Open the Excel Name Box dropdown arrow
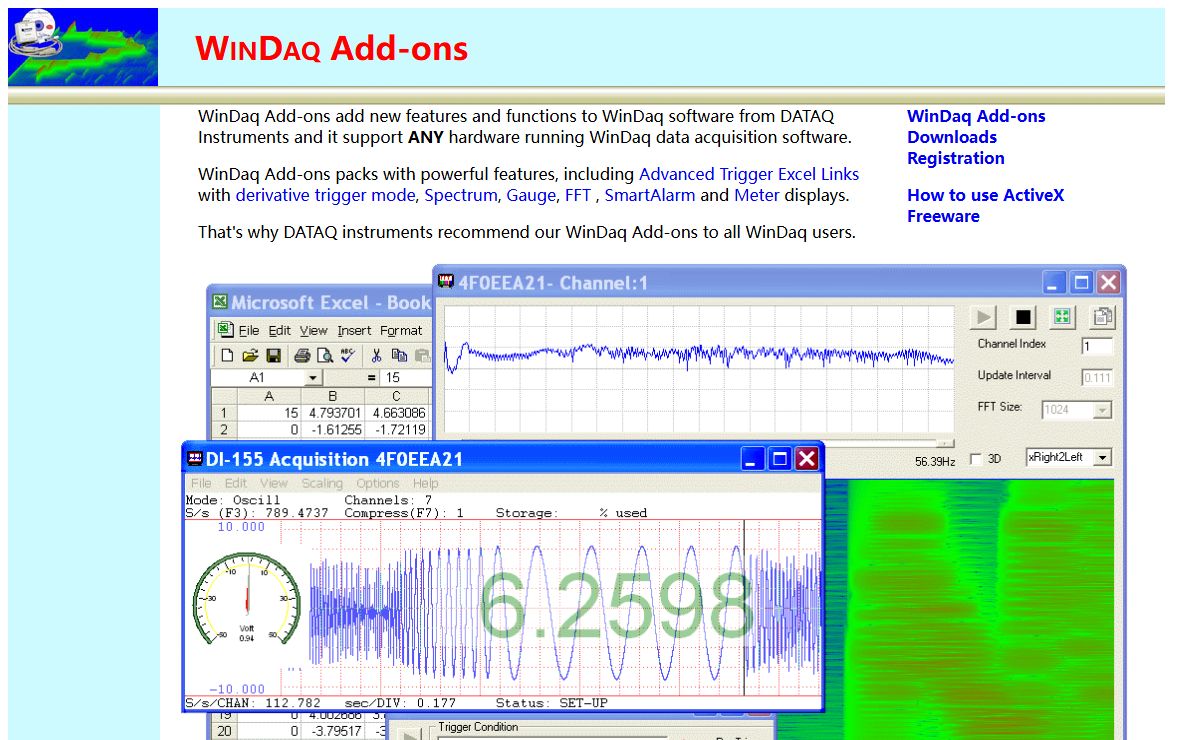The image size is (1200, 740). click(x=313, y=378)
